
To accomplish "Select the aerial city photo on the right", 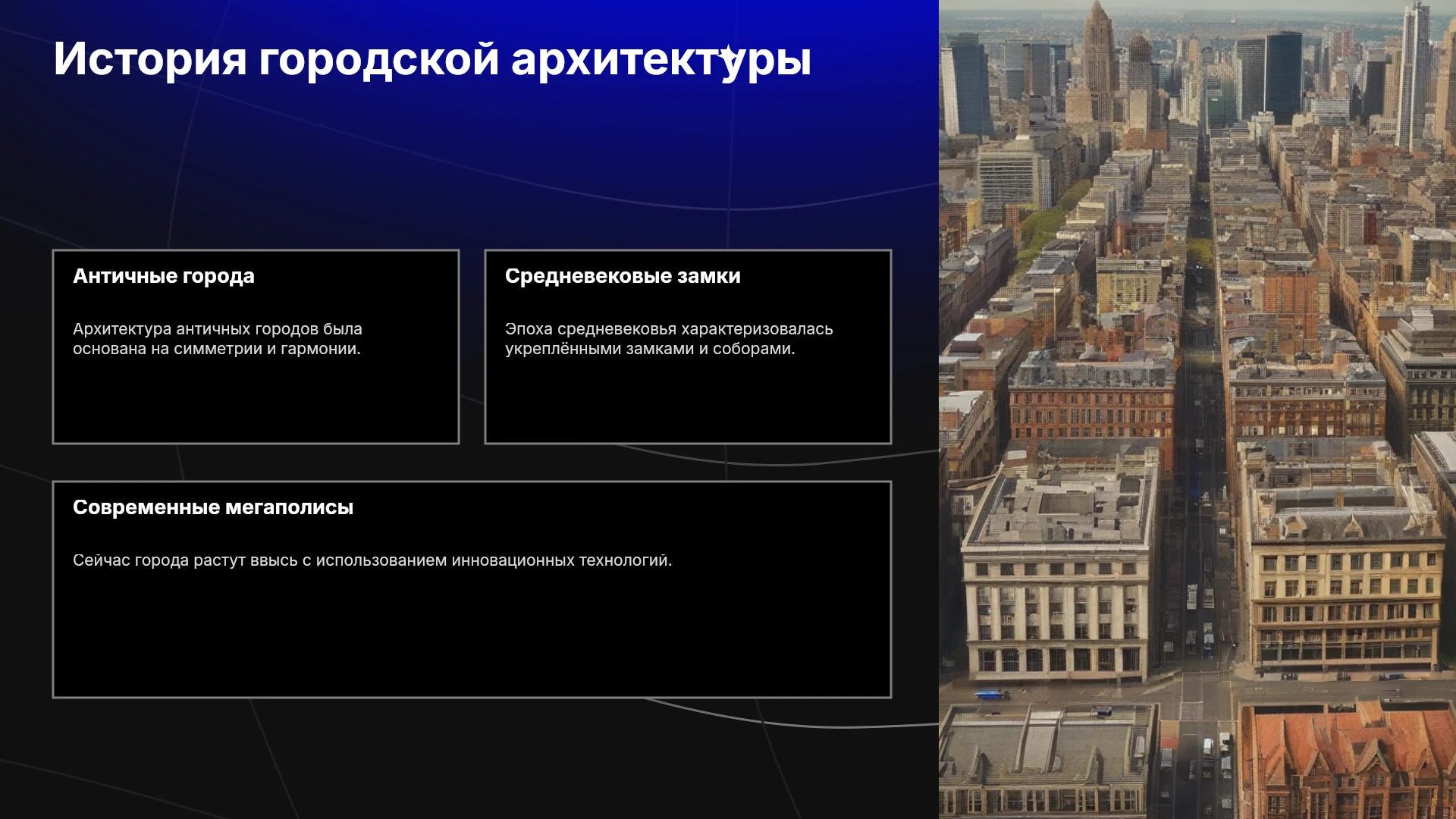I will (1197, 409).
